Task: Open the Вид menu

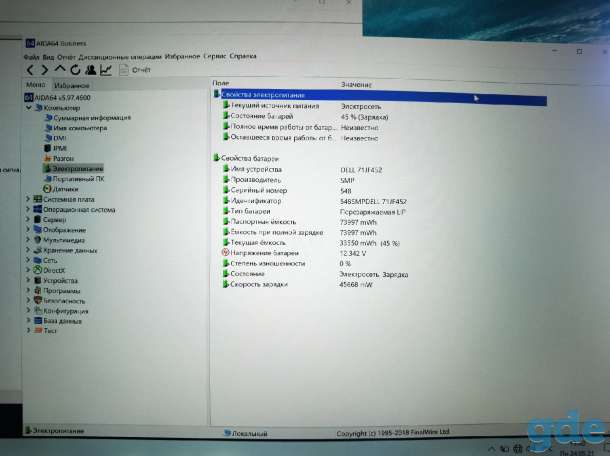Action: coord(48,57)
